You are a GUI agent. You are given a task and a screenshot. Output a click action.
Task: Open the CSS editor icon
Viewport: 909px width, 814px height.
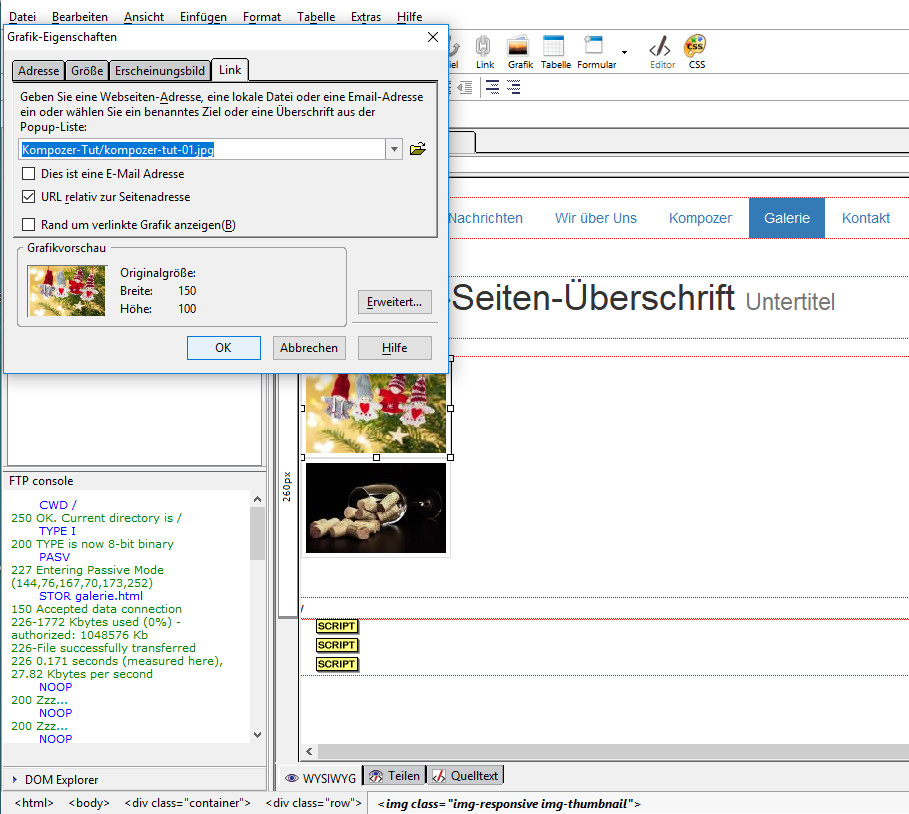point(696,48)
